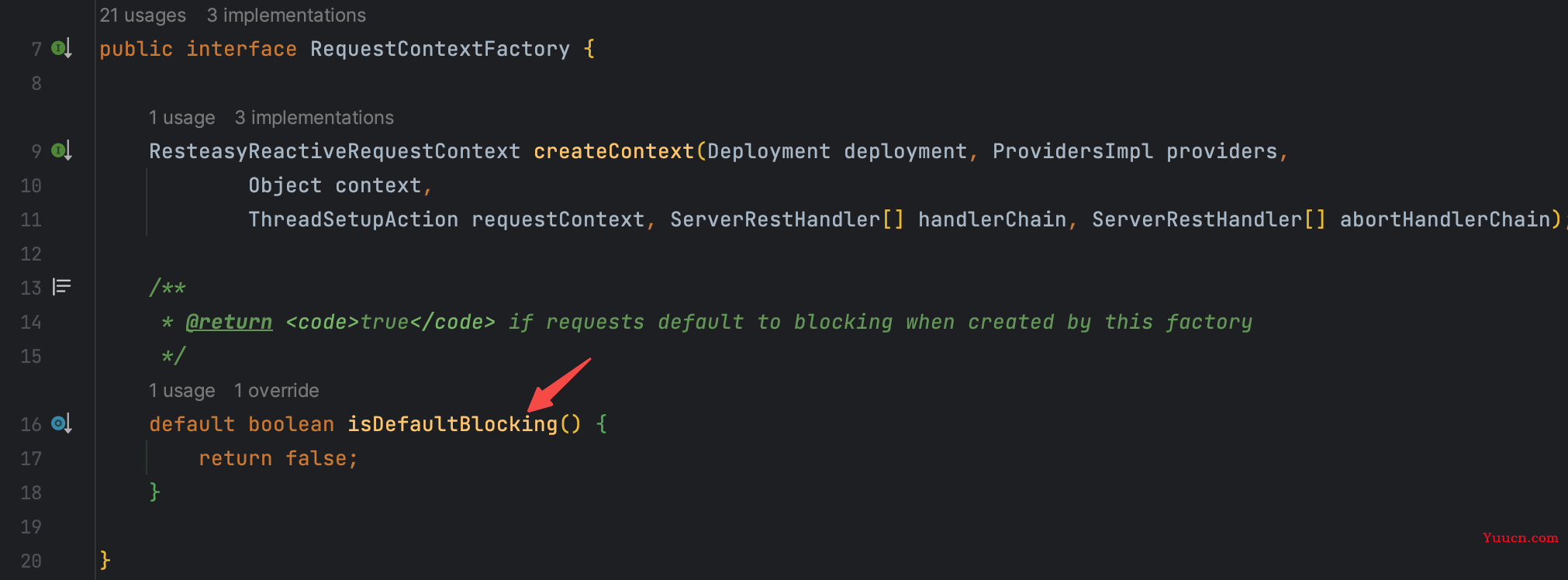Open the '1 override' hint above isDefaultBlocking
1568x580 pixels.
point(276,391)
